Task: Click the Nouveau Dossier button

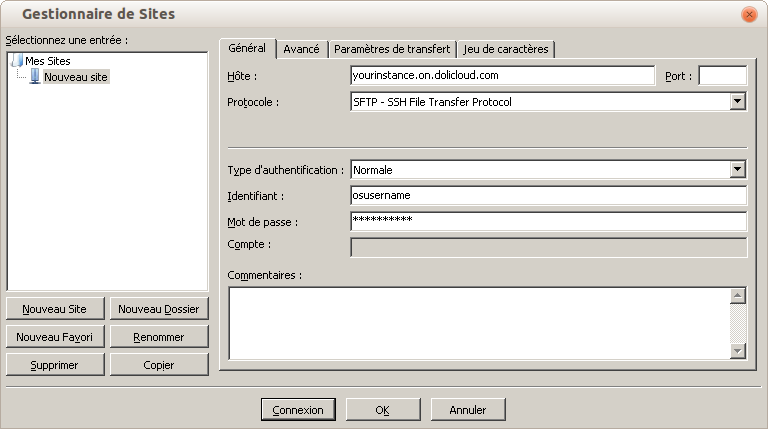Action: pos(159,310)
